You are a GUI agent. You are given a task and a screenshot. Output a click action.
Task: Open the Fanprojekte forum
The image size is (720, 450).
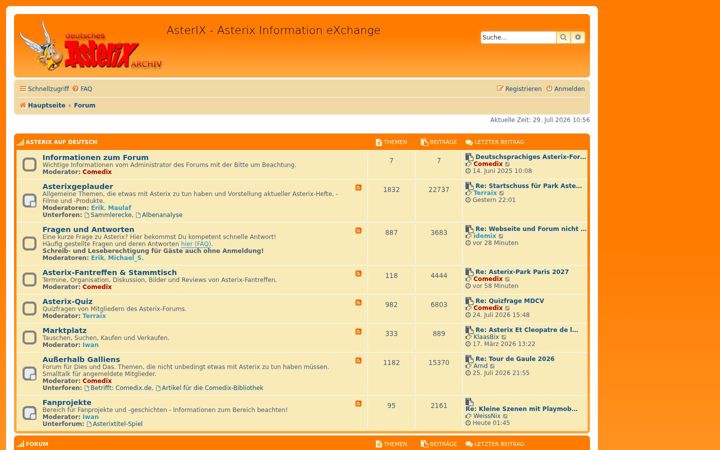67,402
